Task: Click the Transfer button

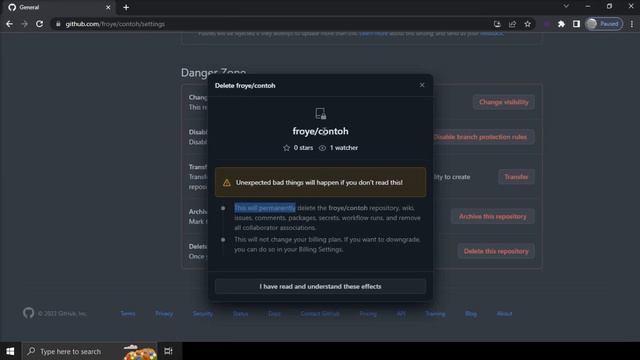Action: pyautogui.click(x=516, y=177)
